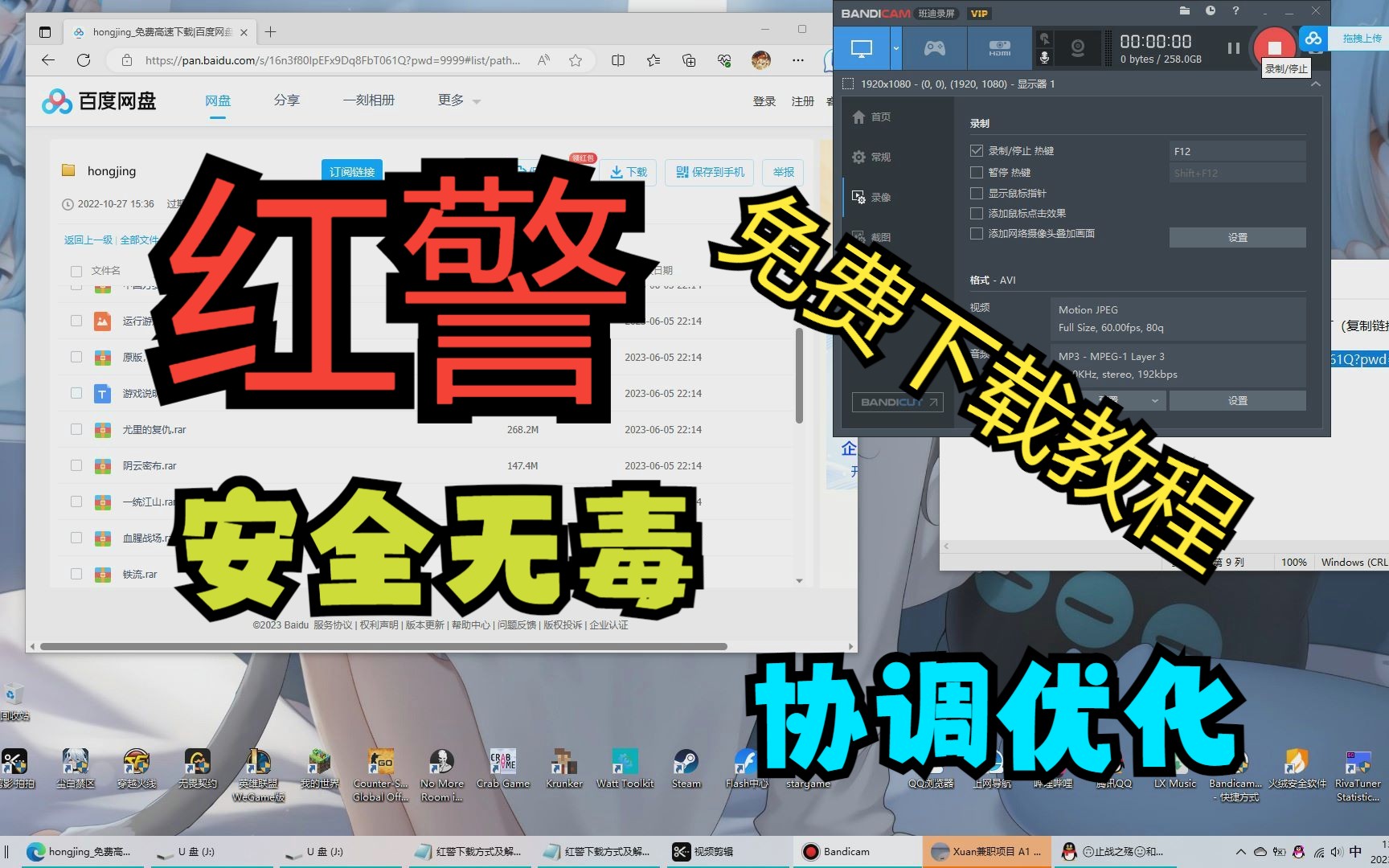Click the file list scroll-down arrow

[799, 580]
